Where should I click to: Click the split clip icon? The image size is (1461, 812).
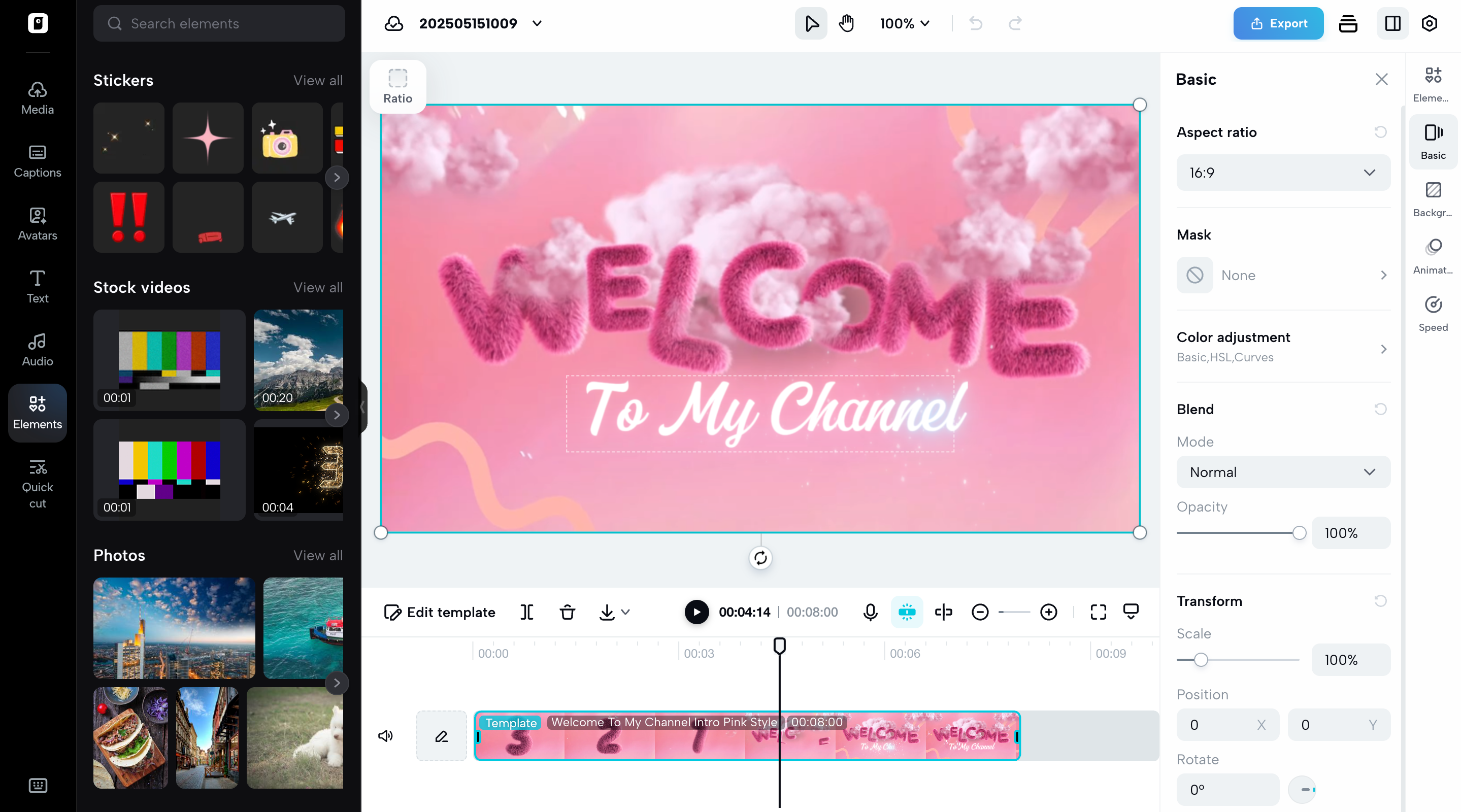coord(526,612)
